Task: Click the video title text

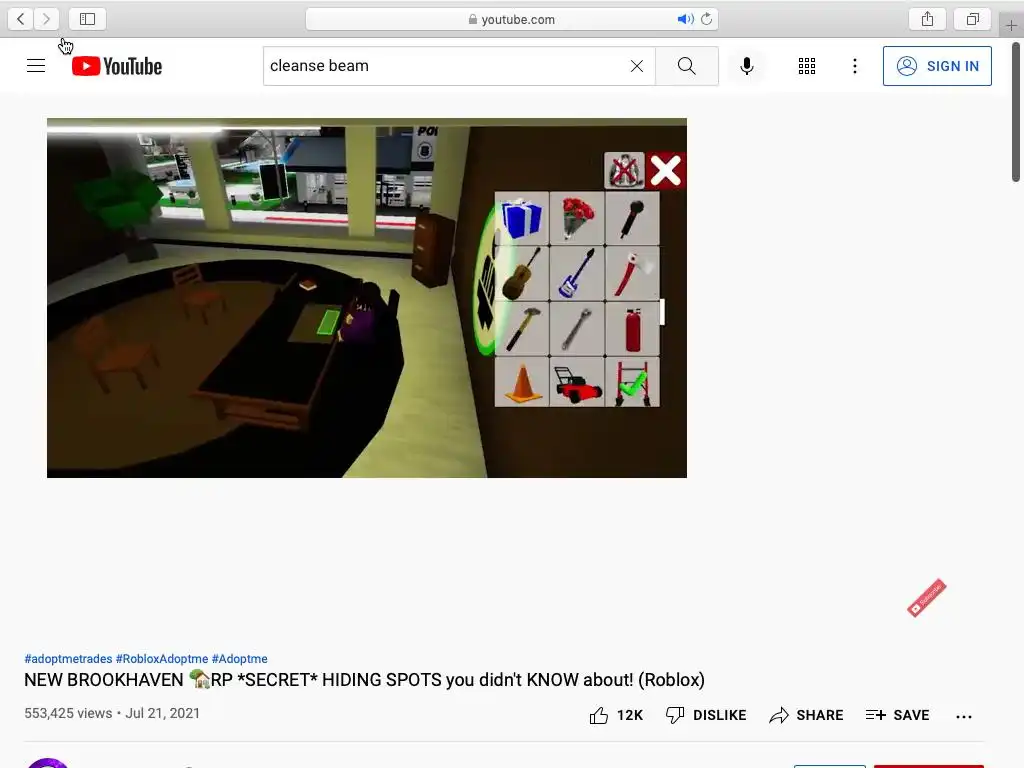Action: (364, 680)
